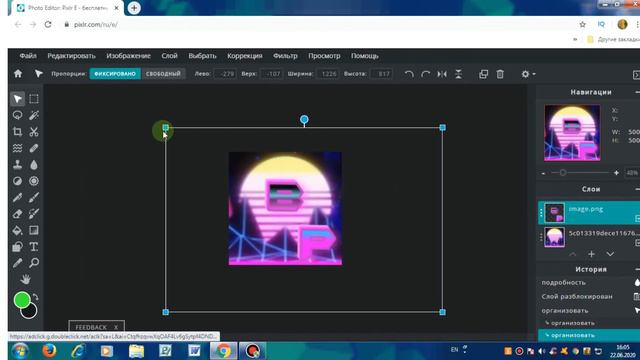Select the Text tool
Screen dimensions: 640x360
(x=34, y=247)
